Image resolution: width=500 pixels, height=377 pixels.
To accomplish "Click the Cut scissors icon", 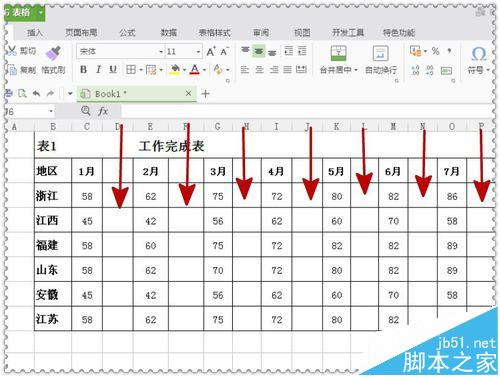I will (x=12, y=51).
